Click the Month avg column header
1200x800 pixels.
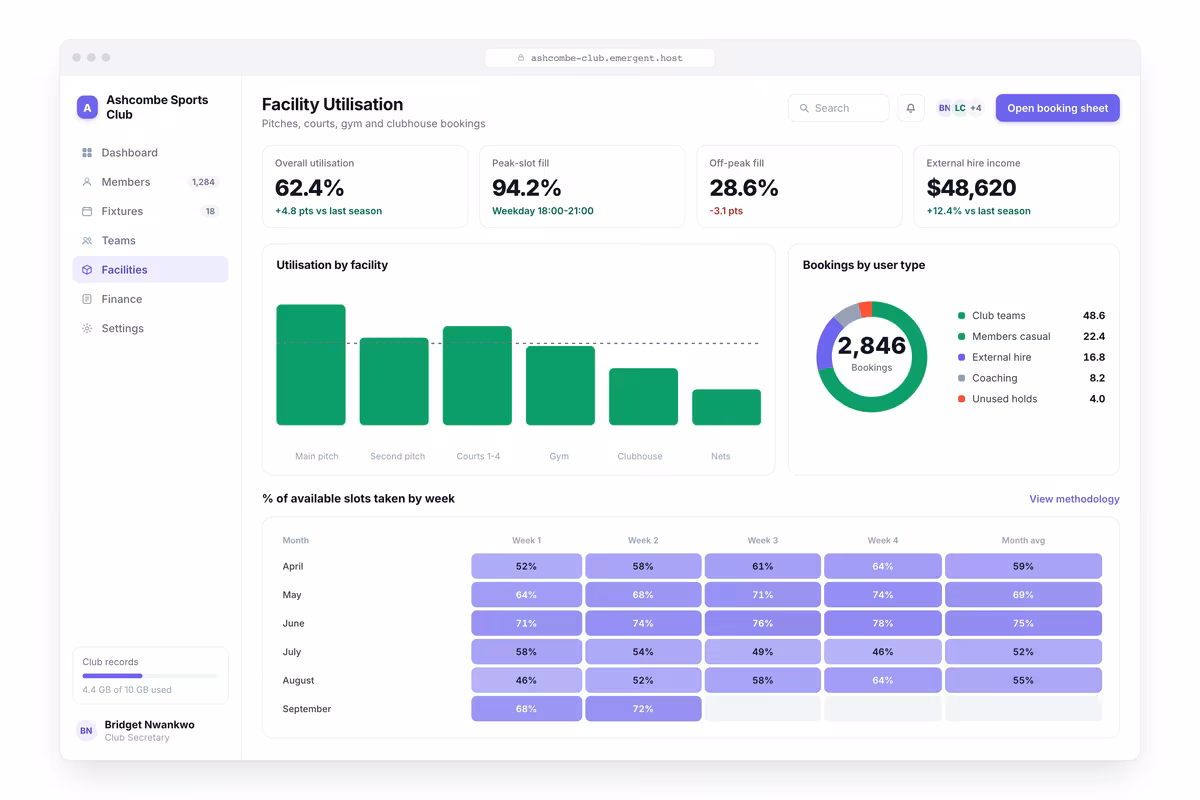coord(1023,540)
